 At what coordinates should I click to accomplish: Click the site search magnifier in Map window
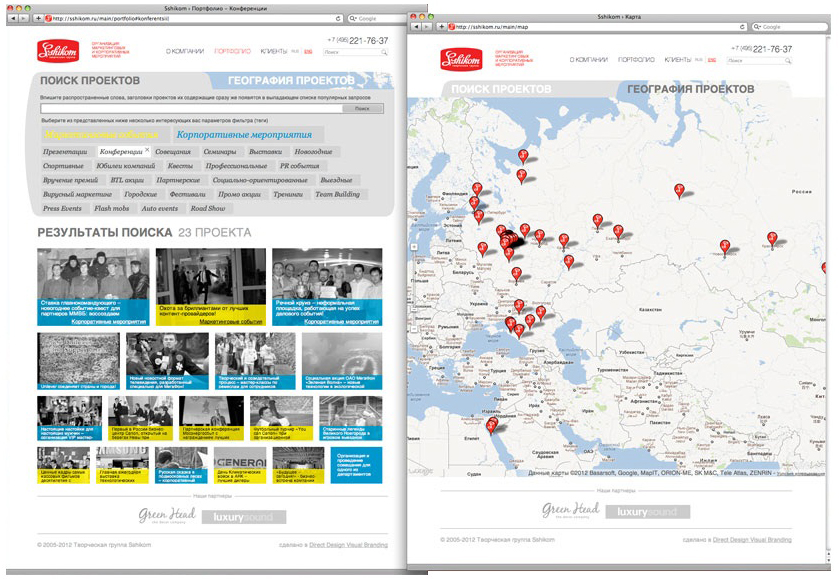788,61
